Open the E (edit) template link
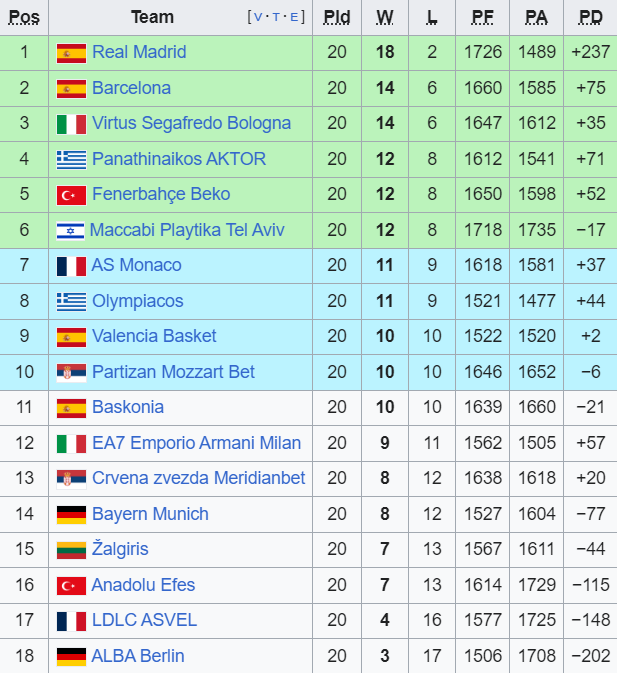 point(294,17)
